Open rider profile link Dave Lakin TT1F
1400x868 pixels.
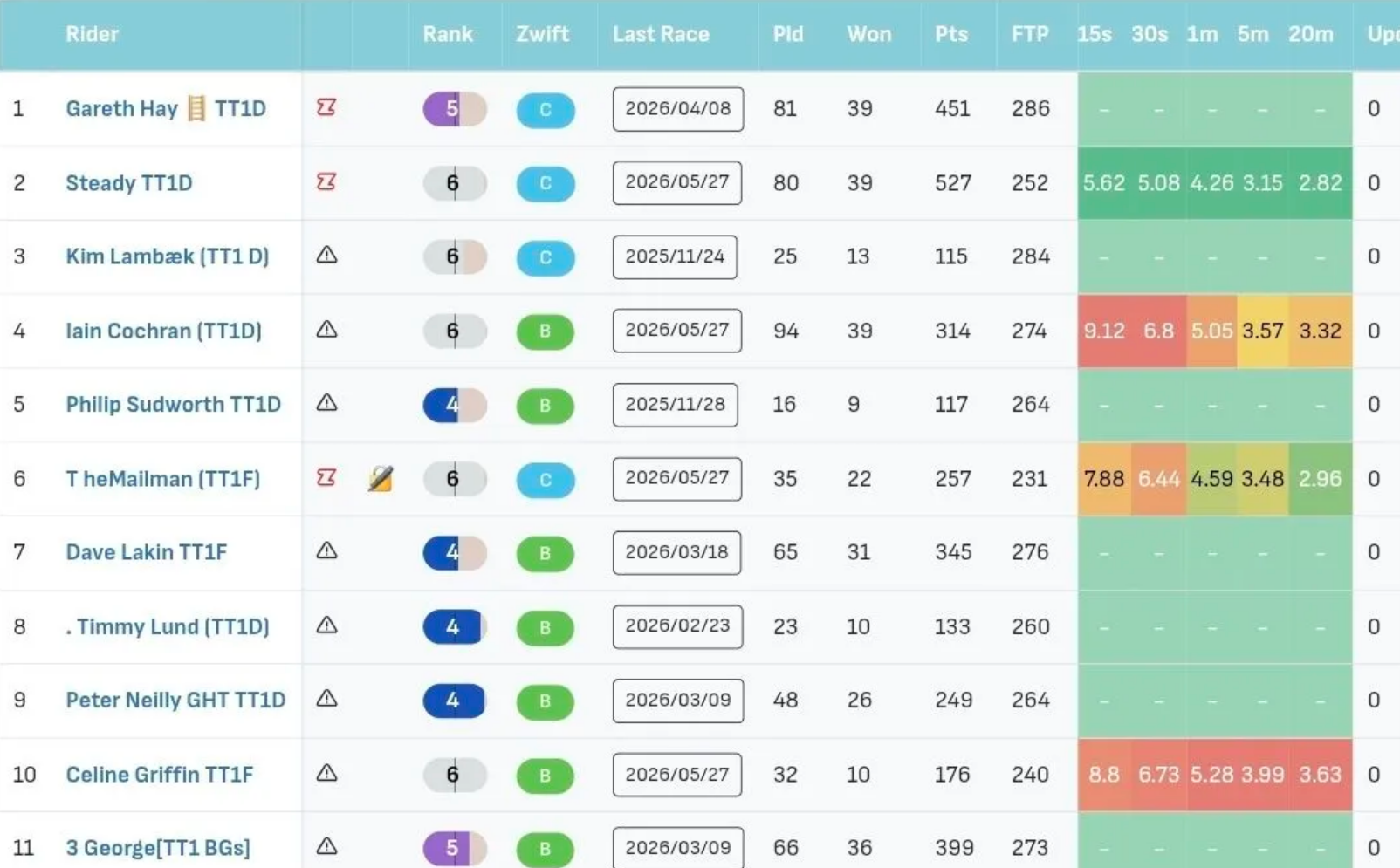coord(147,552)
